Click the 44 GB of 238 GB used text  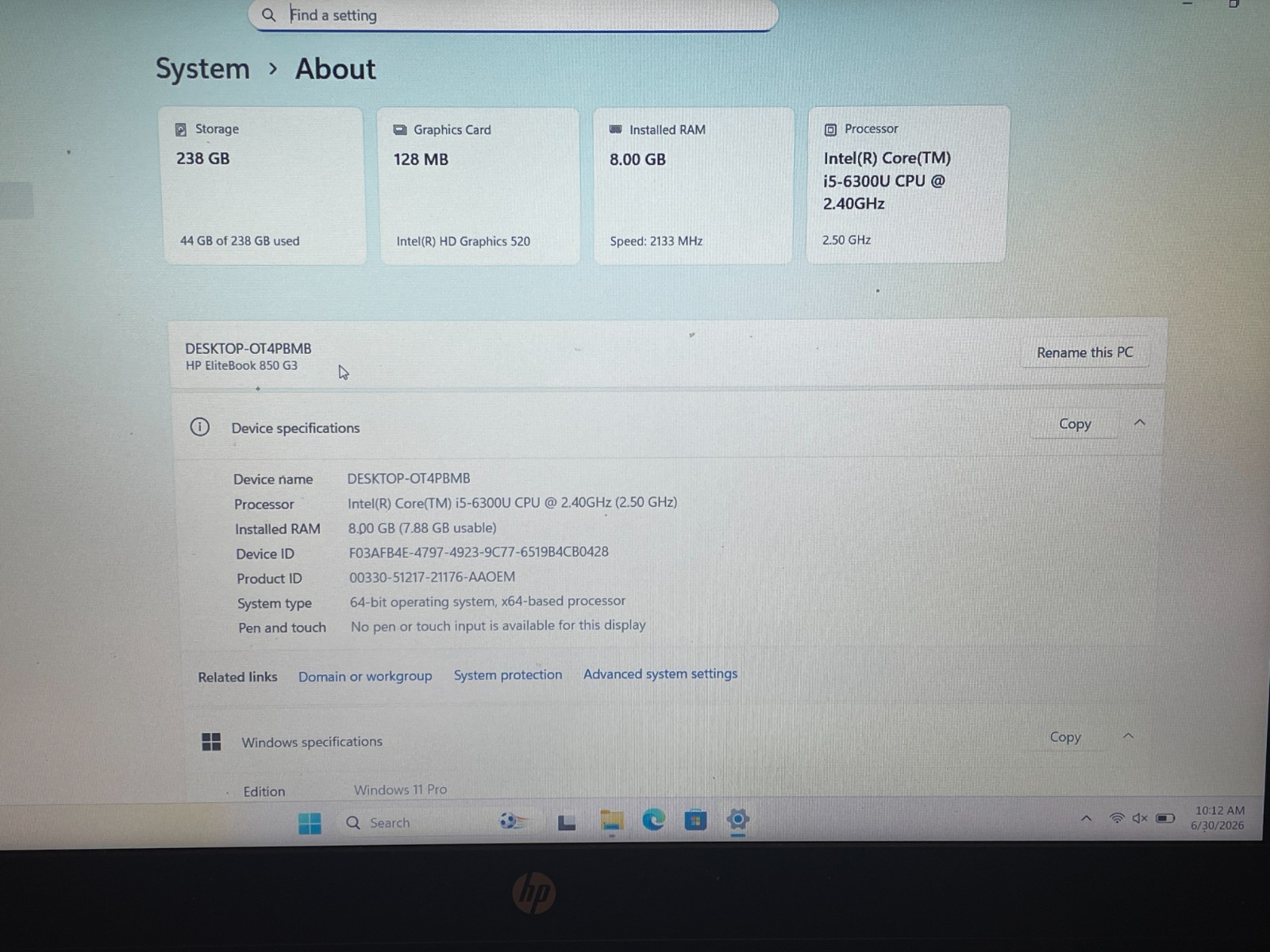click(x=240, y=241)
